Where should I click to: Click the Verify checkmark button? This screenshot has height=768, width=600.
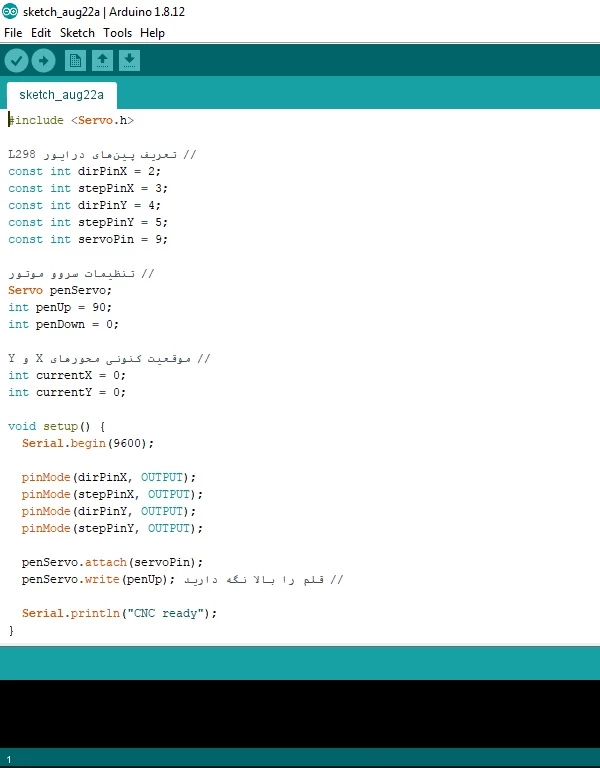(16, 61)
